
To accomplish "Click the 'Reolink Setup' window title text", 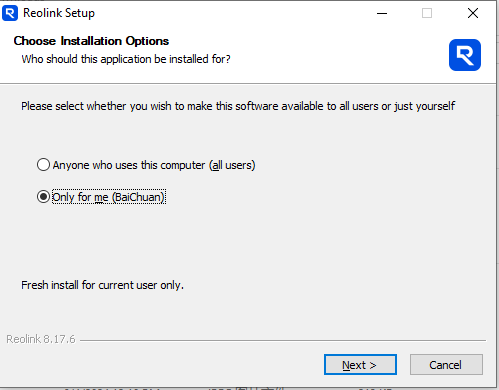I will click(x=59, y=13).
